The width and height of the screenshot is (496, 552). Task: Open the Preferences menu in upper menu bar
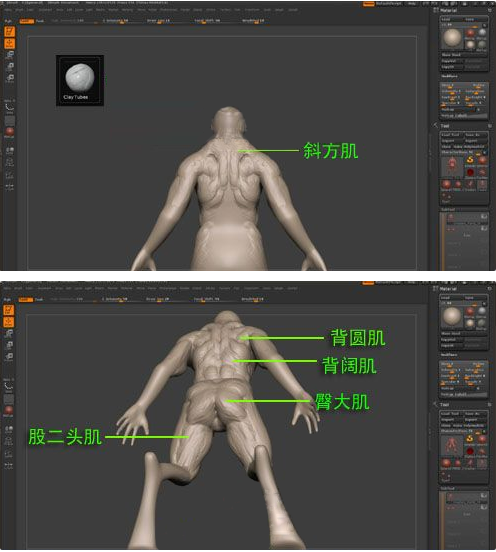click(x=169, y=10)
